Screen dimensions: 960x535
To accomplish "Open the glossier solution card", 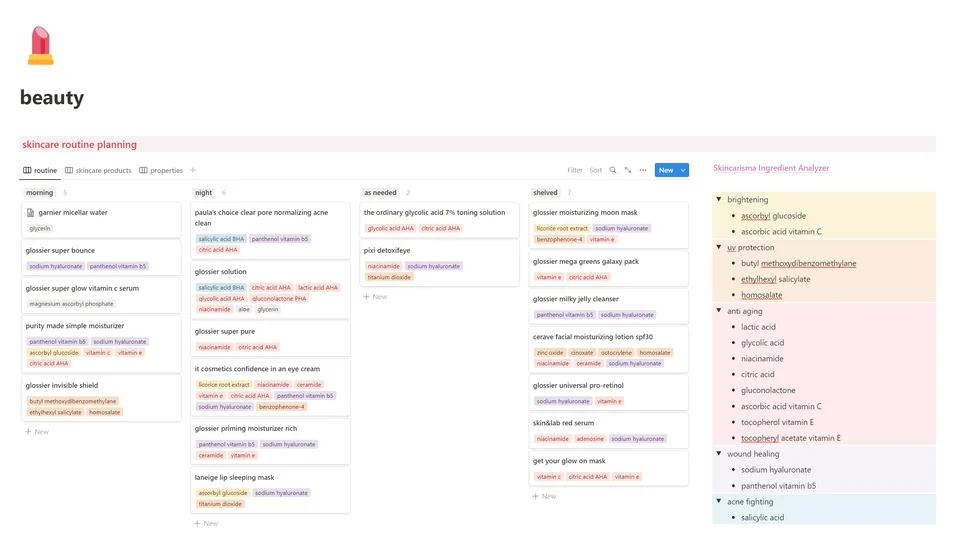I will click(x=270, y=290).
